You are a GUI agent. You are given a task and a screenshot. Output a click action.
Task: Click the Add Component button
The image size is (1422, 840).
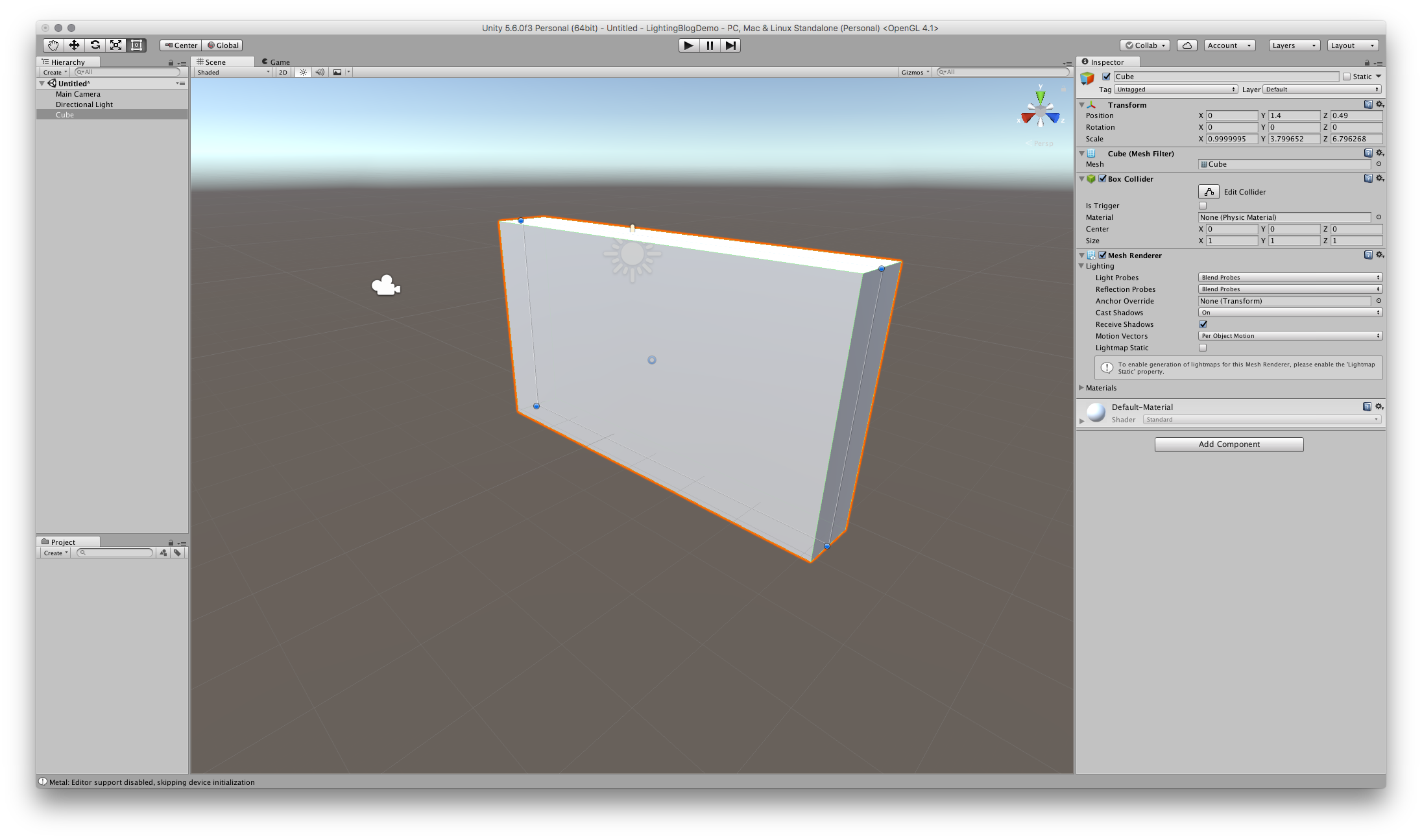(x=1228, y=443)
